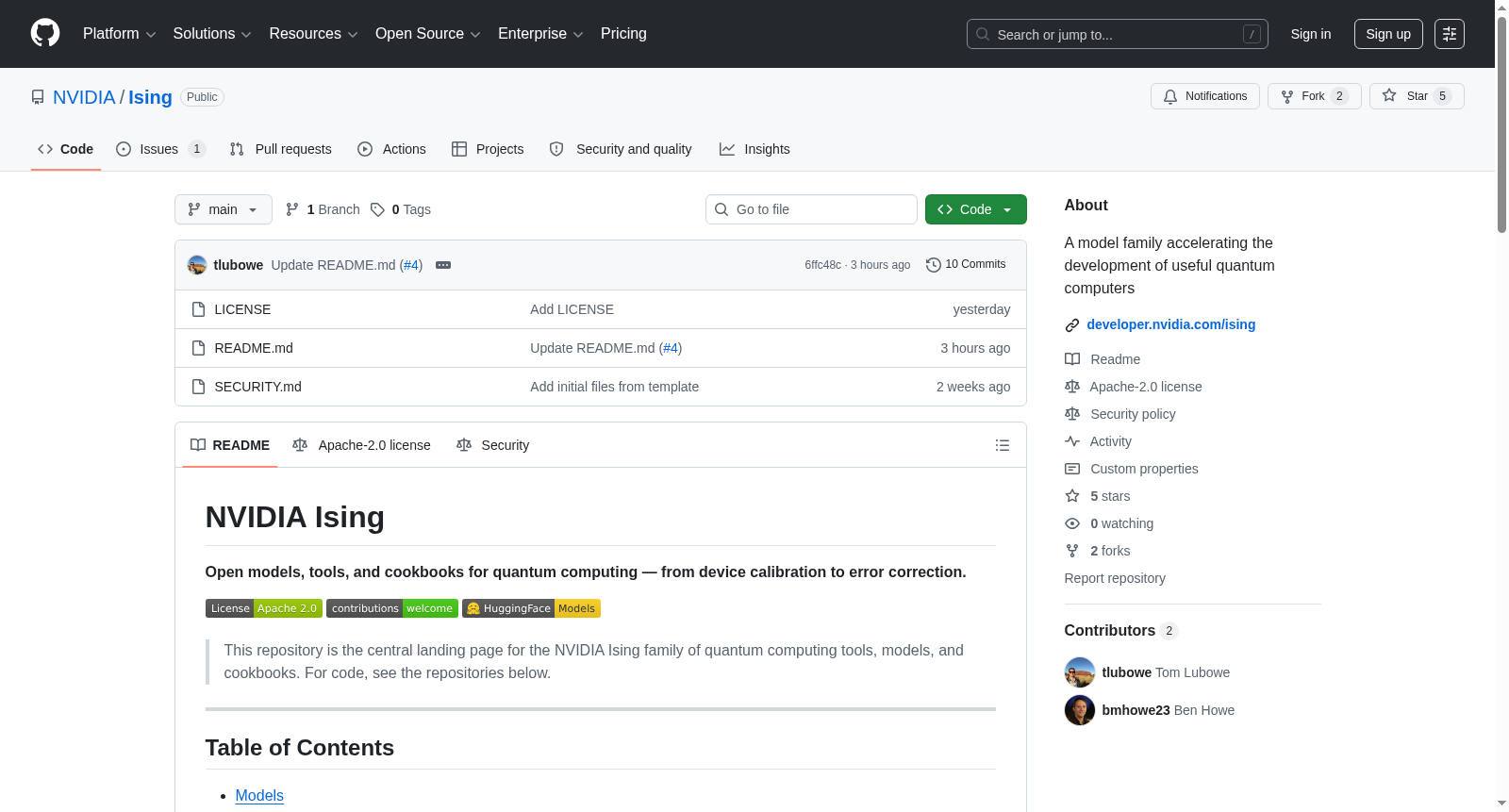Image resolution: width=1509 pixels, height=812 pixels.
Task: Open the Security and quality tab
Action: tap(621, 149)
